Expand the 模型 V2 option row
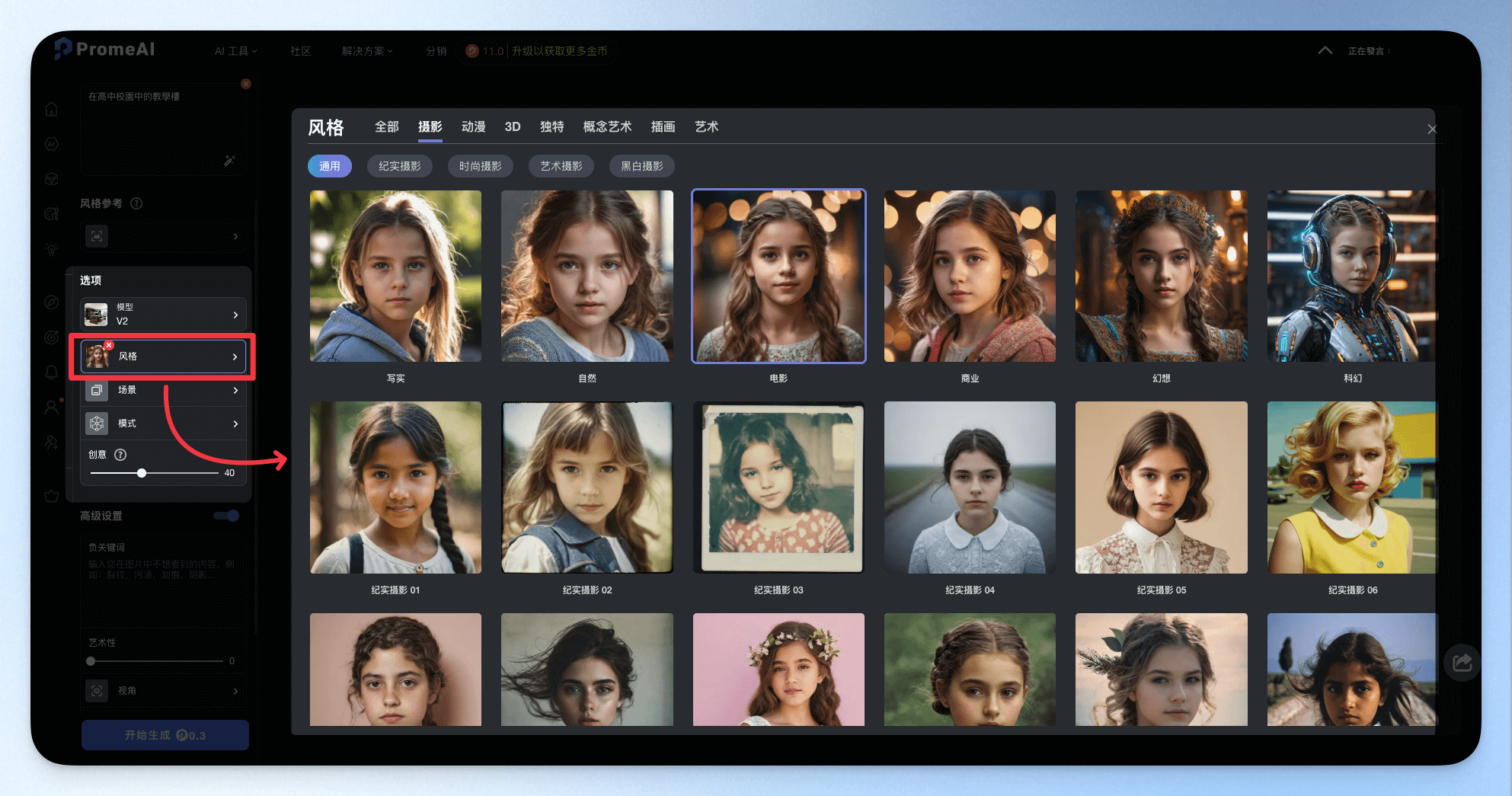Viewport: 1512px width, 796px height. [x=164, y=314]
